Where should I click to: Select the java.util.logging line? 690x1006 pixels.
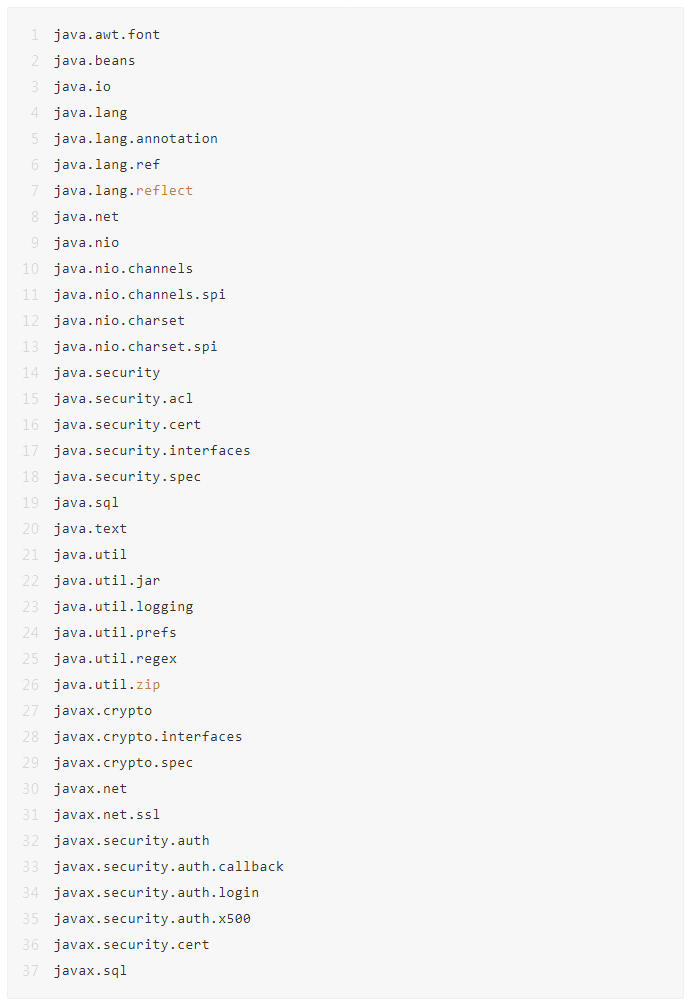coord(123,607)
